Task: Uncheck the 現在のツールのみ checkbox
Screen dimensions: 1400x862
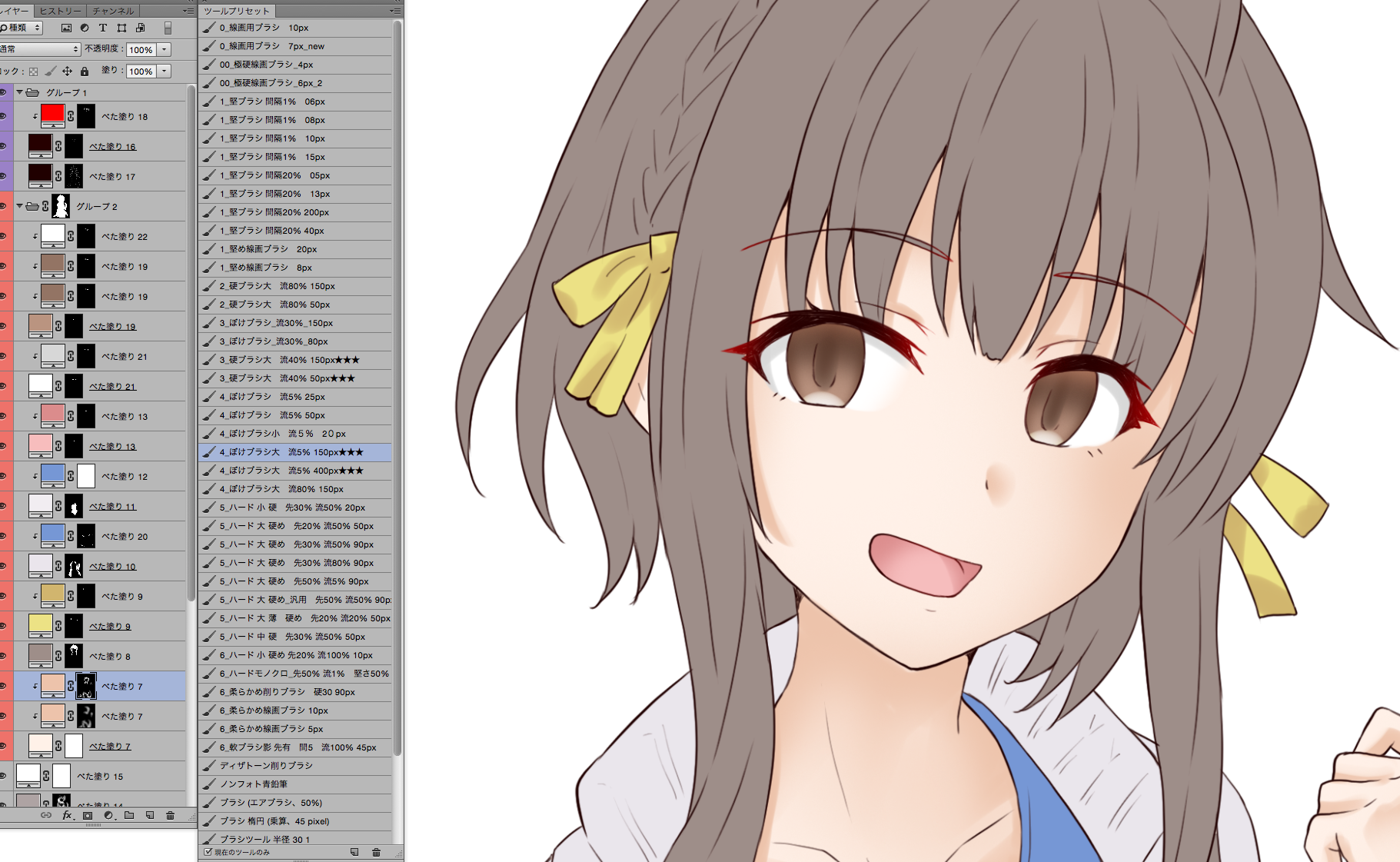Action: point(208,852)
